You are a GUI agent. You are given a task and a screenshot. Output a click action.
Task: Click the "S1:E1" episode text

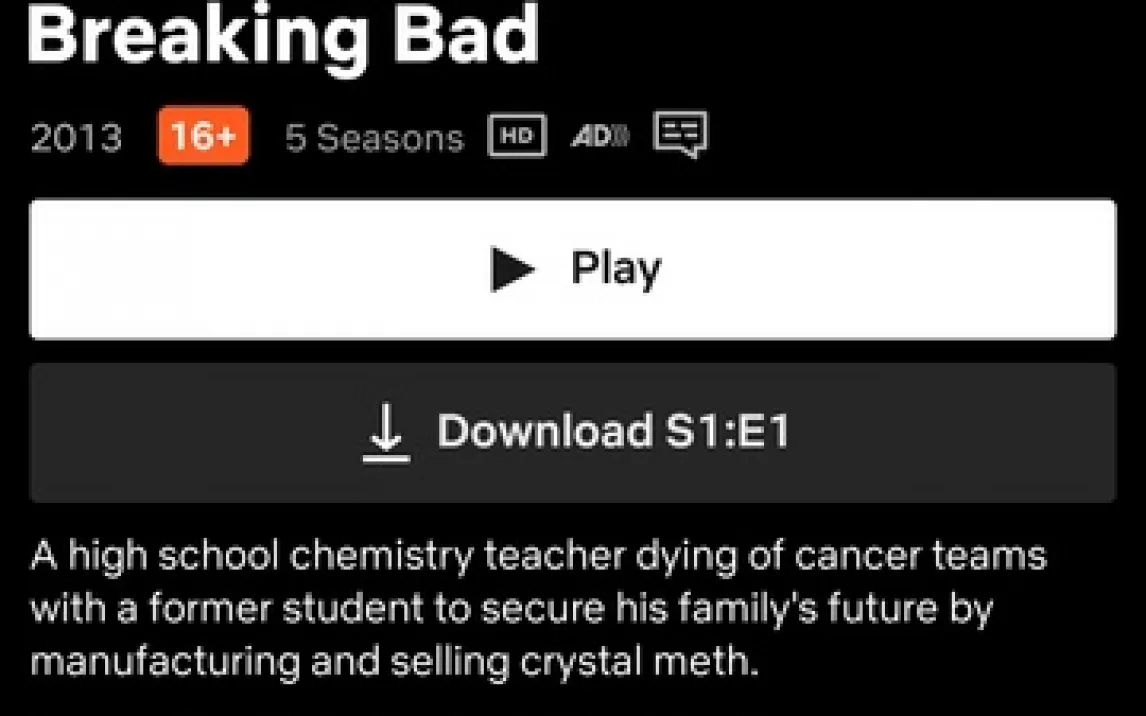[x=727, y=432]
